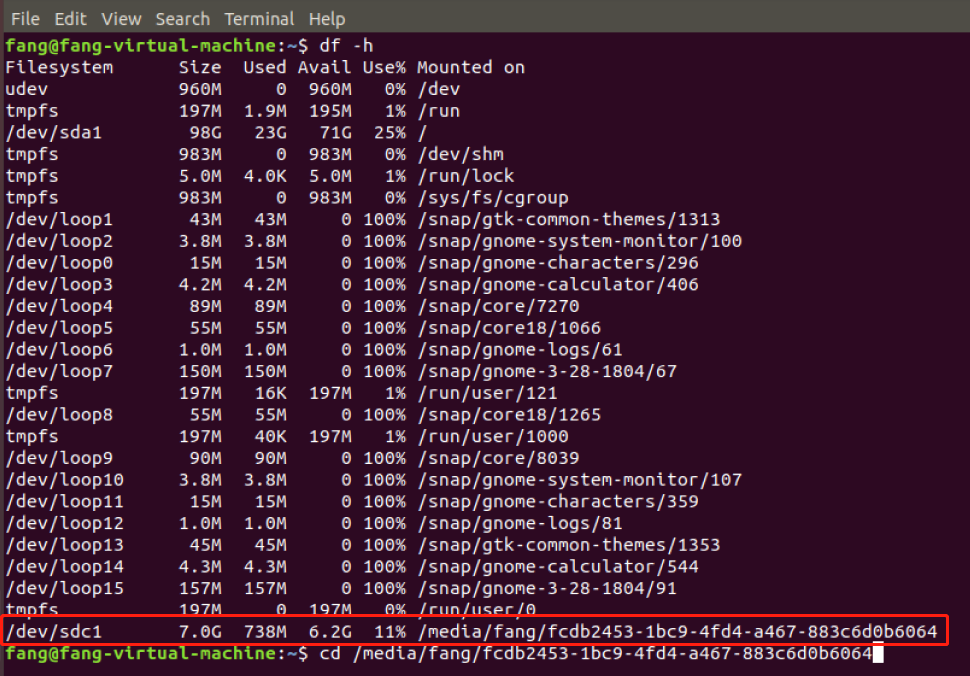Viewport: 970px width, 676px height.
Task: Click the '89M' size of loop4
Action: 205,306
